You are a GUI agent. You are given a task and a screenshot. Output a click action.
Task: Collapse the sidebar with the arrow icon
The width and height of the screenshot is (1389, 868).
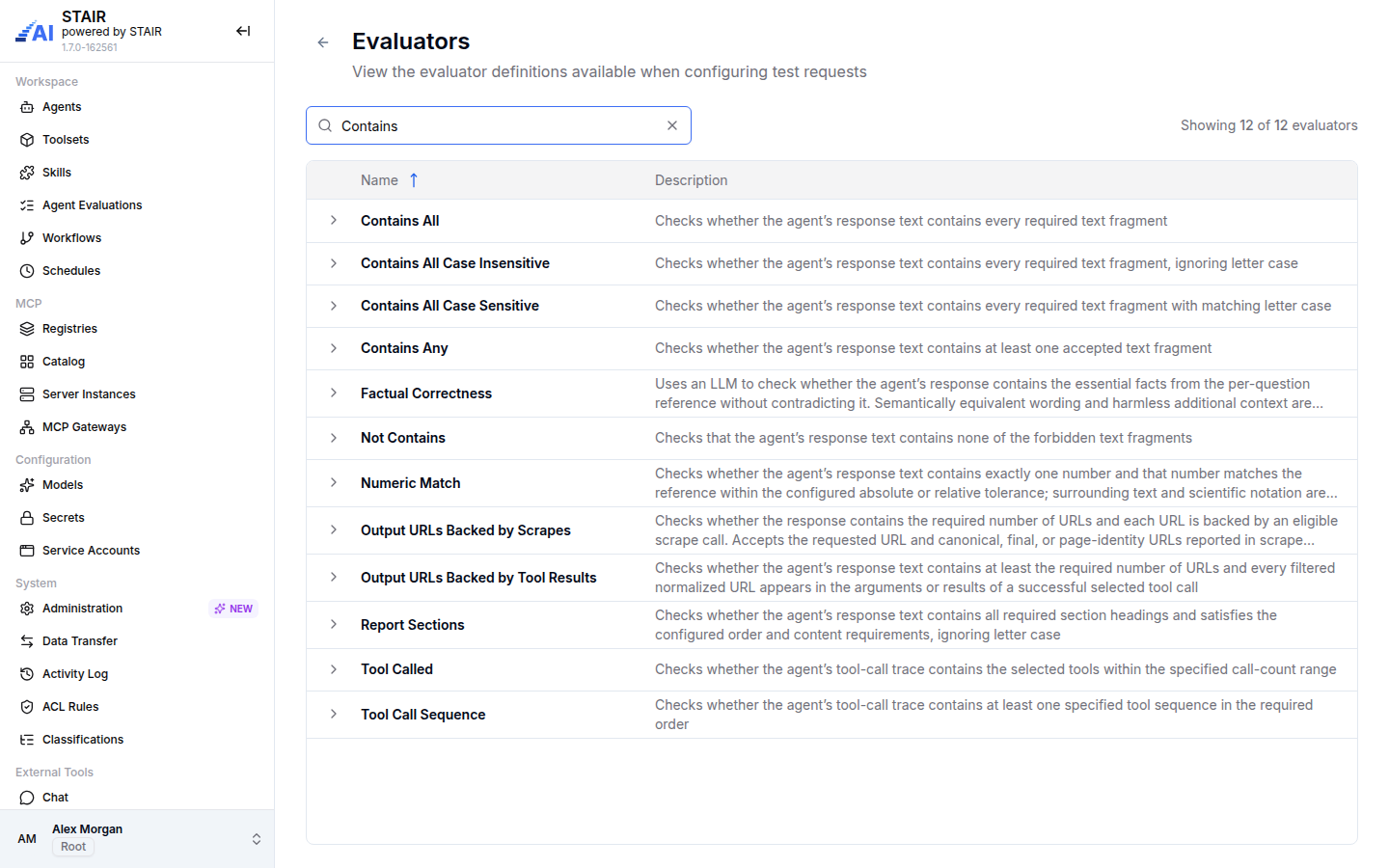243,31
